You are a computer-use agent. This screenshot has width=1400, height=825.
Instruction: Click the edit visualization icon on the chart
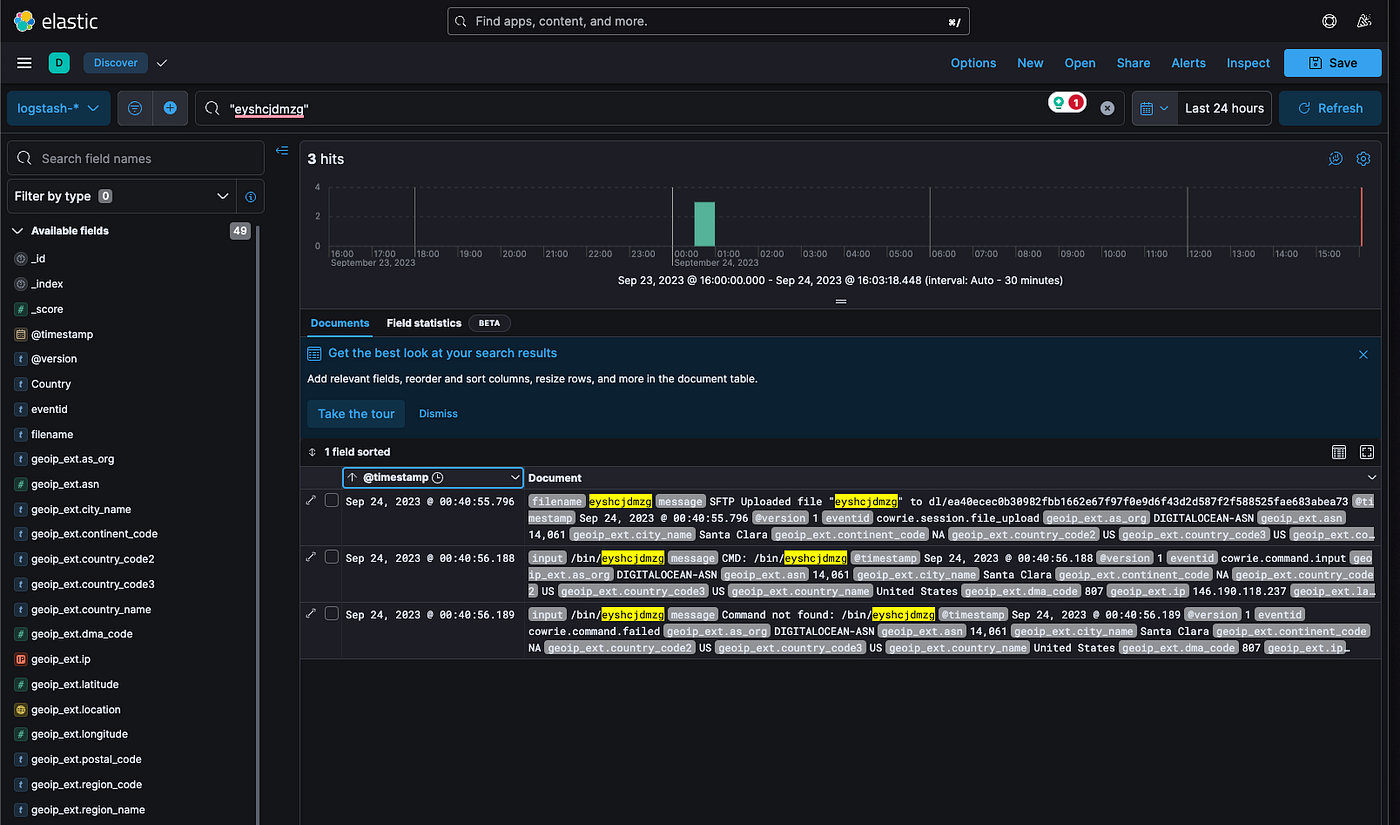pyautogui.click(x=1335, y=159)
